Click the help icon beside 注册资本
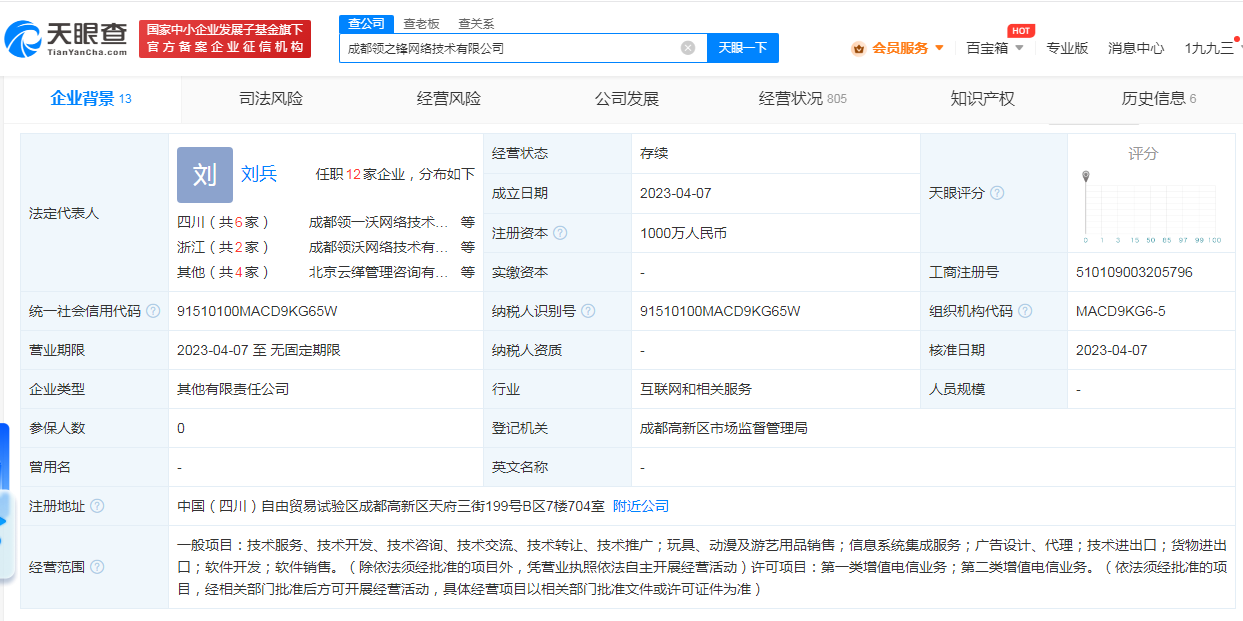Viewport: 1243px width, 621px height. (x=560, y=233)
